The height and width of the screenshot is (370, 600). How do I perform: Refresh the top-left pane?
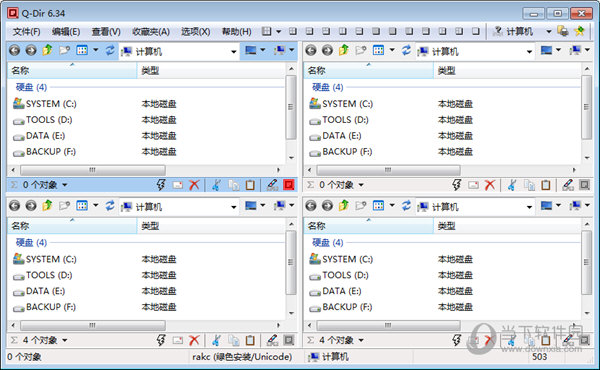[x=110, y=50]
